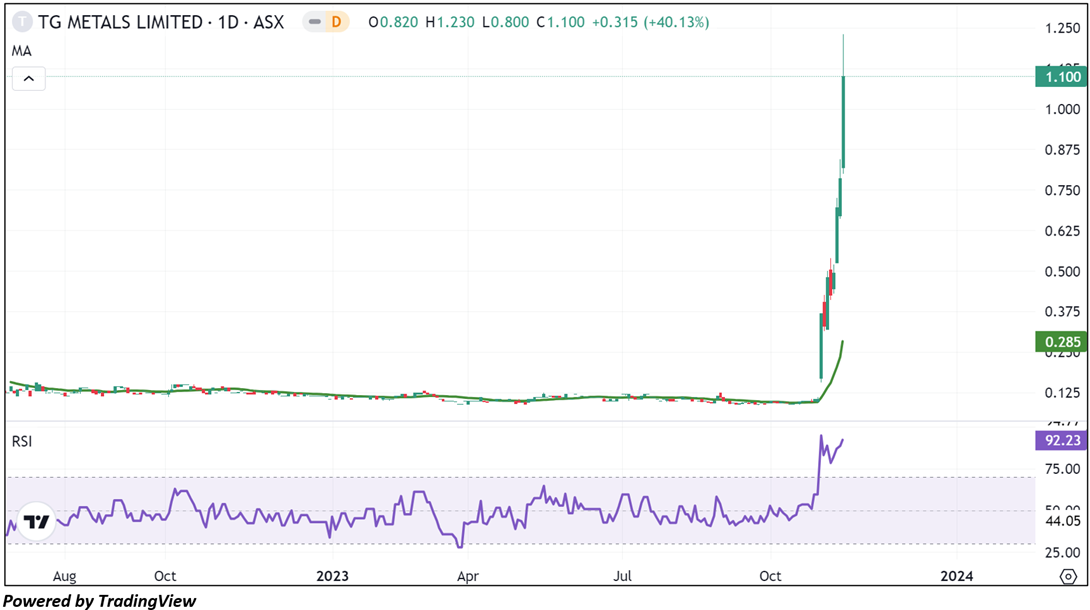Click the Oct 2022 time axis label
Screen dimensions: 1090x610
point(165,577)
